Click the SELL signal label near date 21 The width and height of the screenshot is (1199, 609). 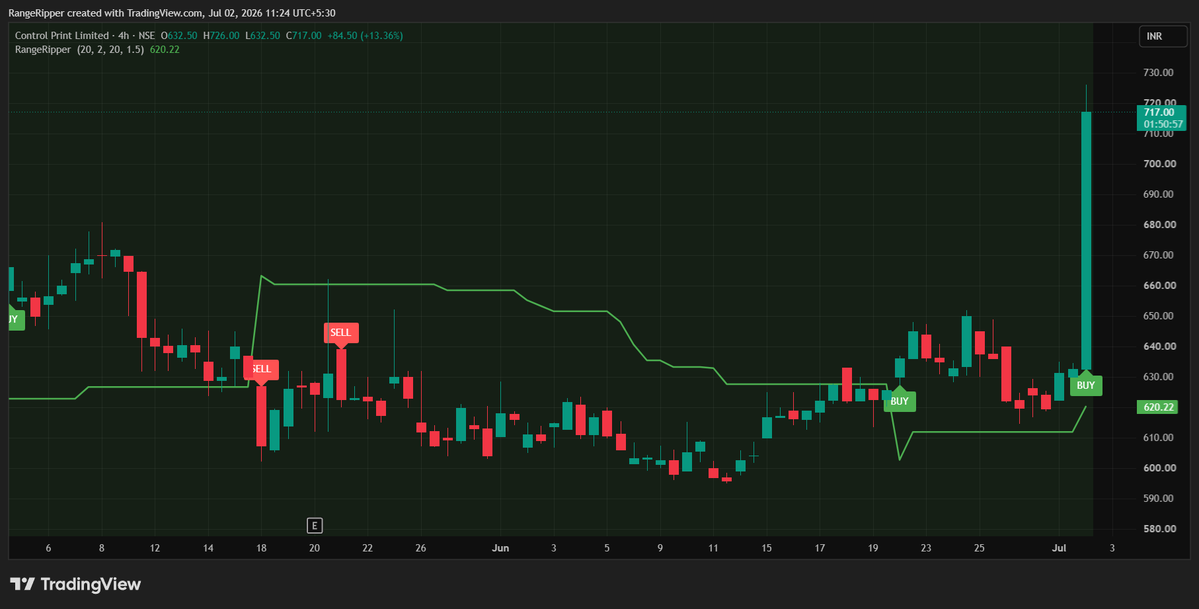click(x=341, y=332)
